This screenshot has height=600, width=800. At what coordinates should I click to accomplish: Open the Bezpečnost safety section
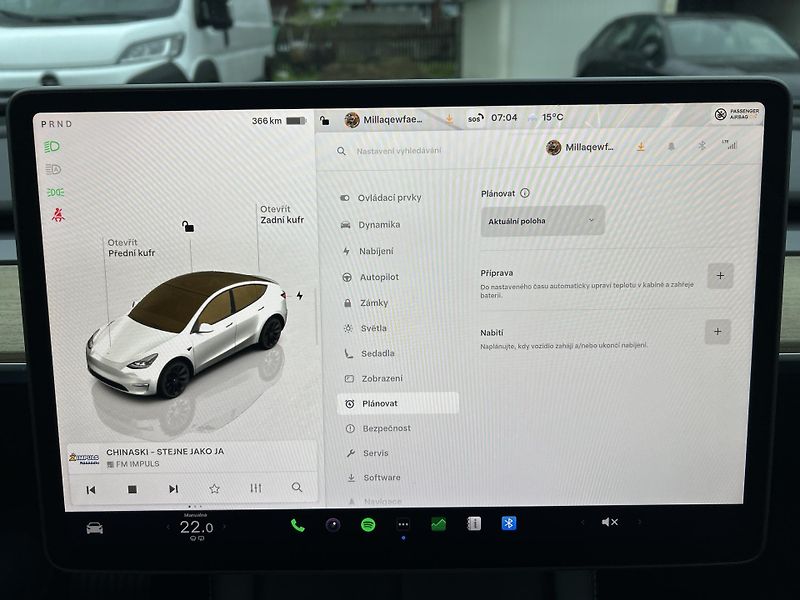click(x=379, y=429)
